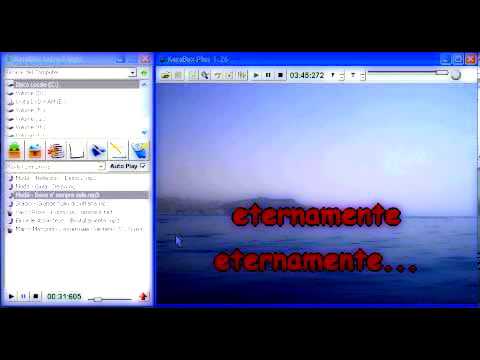Click the blue recycle bin icon
The height and width of the screenshot is (360, 480).
click(x=139, y=150)
